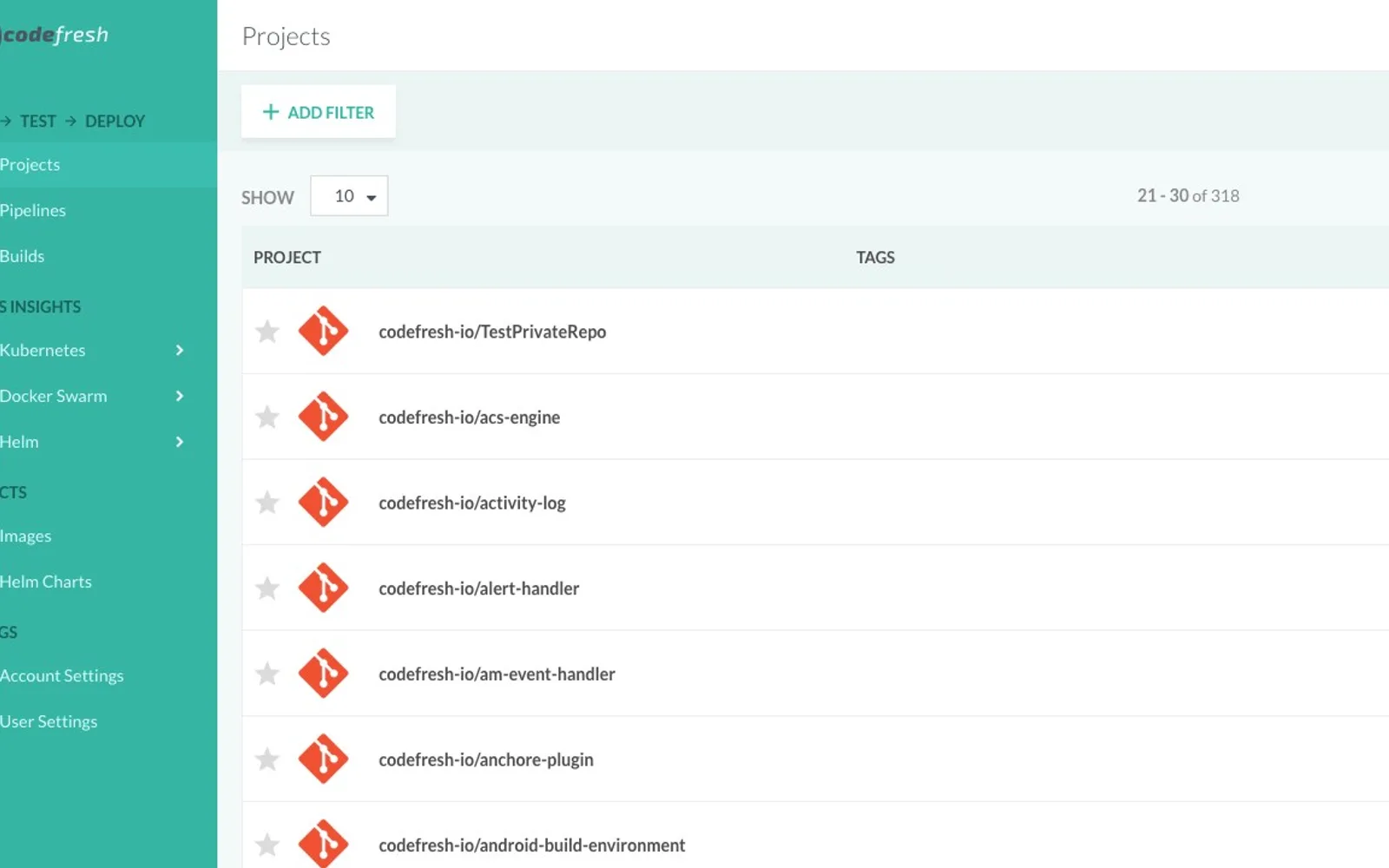Open the Show 10 rows dropdown
Screen dimensions: 1389x868
click(x=349, y=196)
